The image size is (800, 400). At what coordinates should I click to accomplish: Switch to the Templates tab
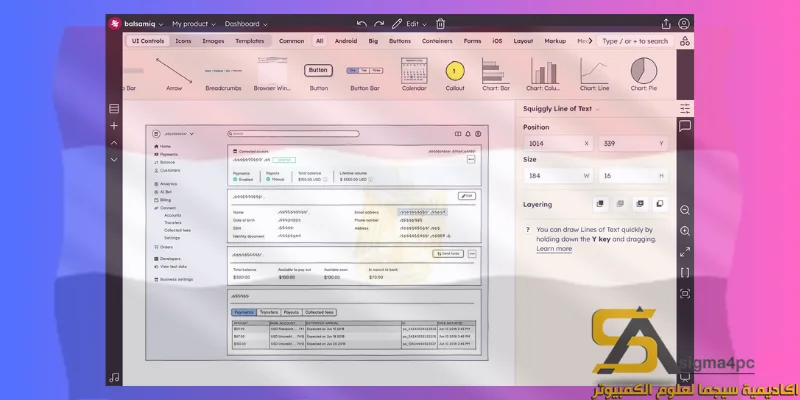(x=249, y=41)
